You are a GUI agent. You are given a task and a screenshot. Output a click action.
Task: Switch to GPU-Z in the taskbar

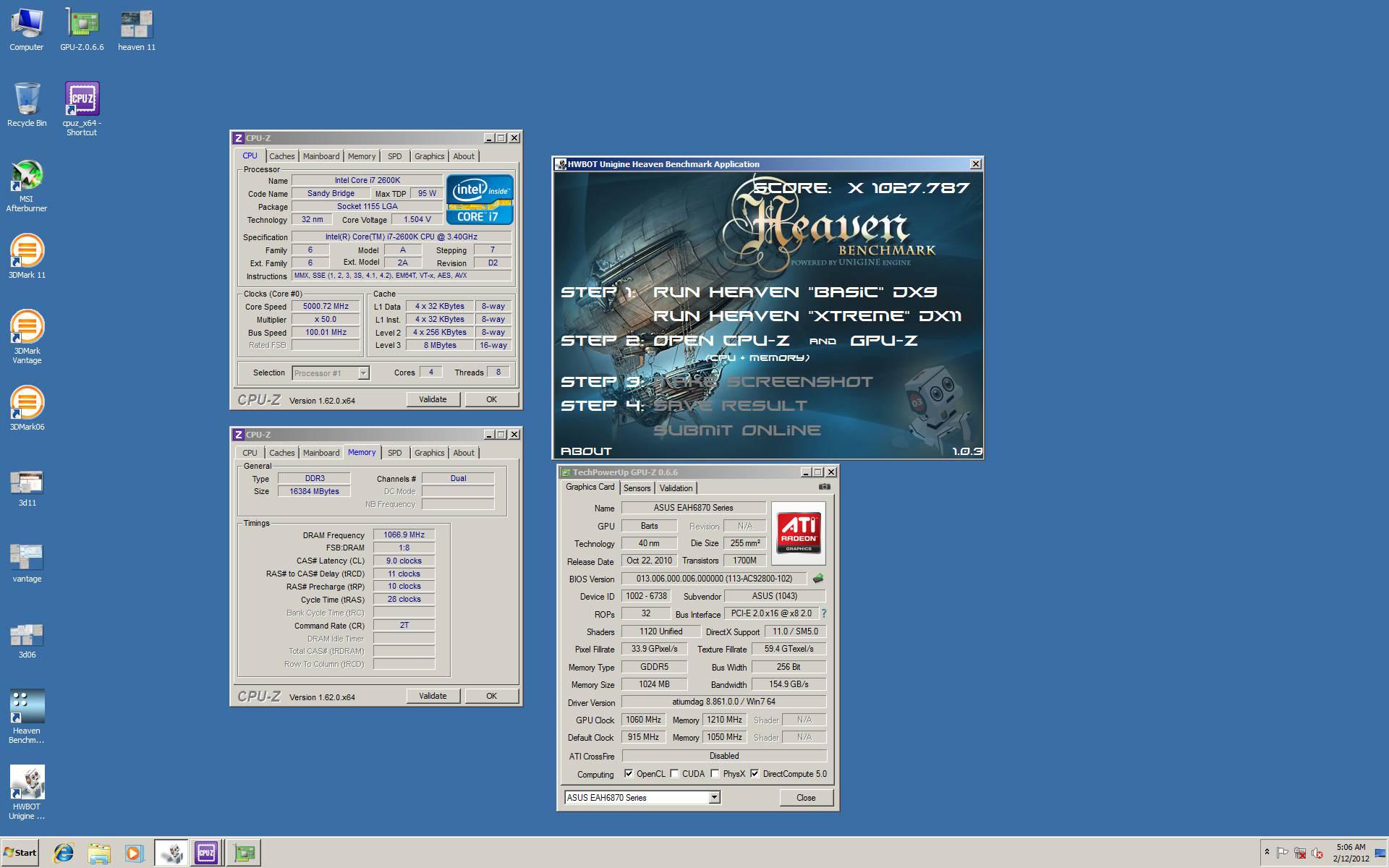click(245, 853)
